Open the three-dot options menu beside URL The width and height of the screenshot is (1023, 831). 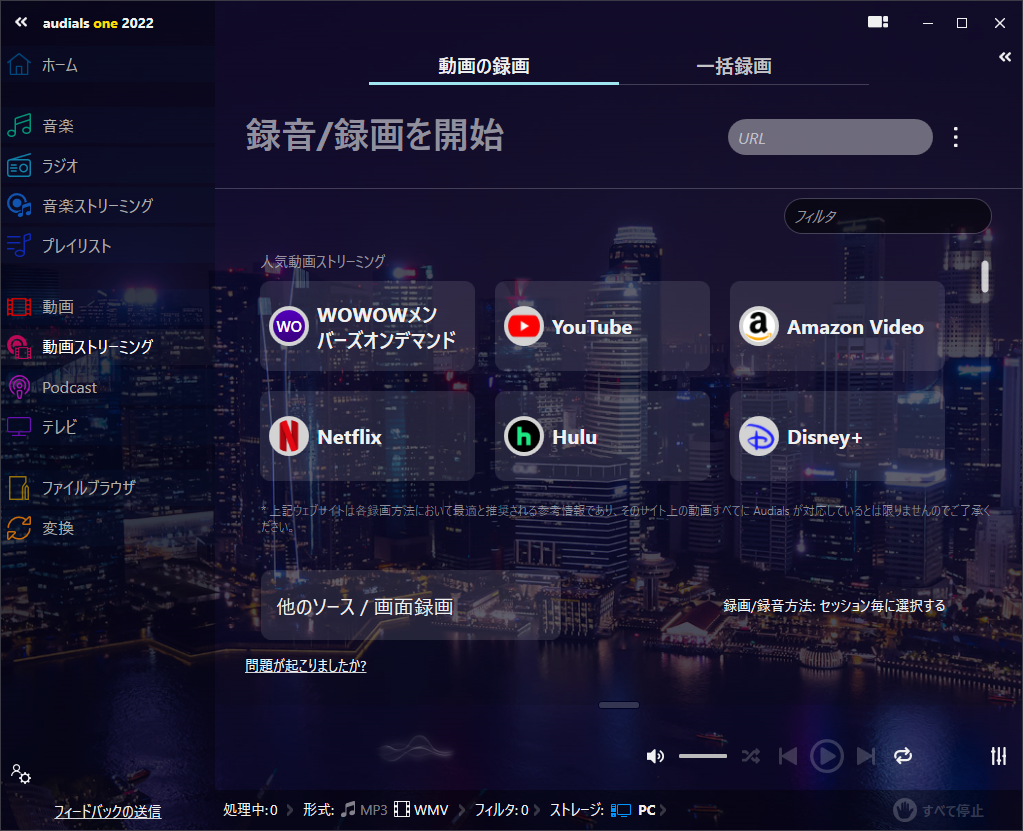pyautogui.click(x=956, y=137)
